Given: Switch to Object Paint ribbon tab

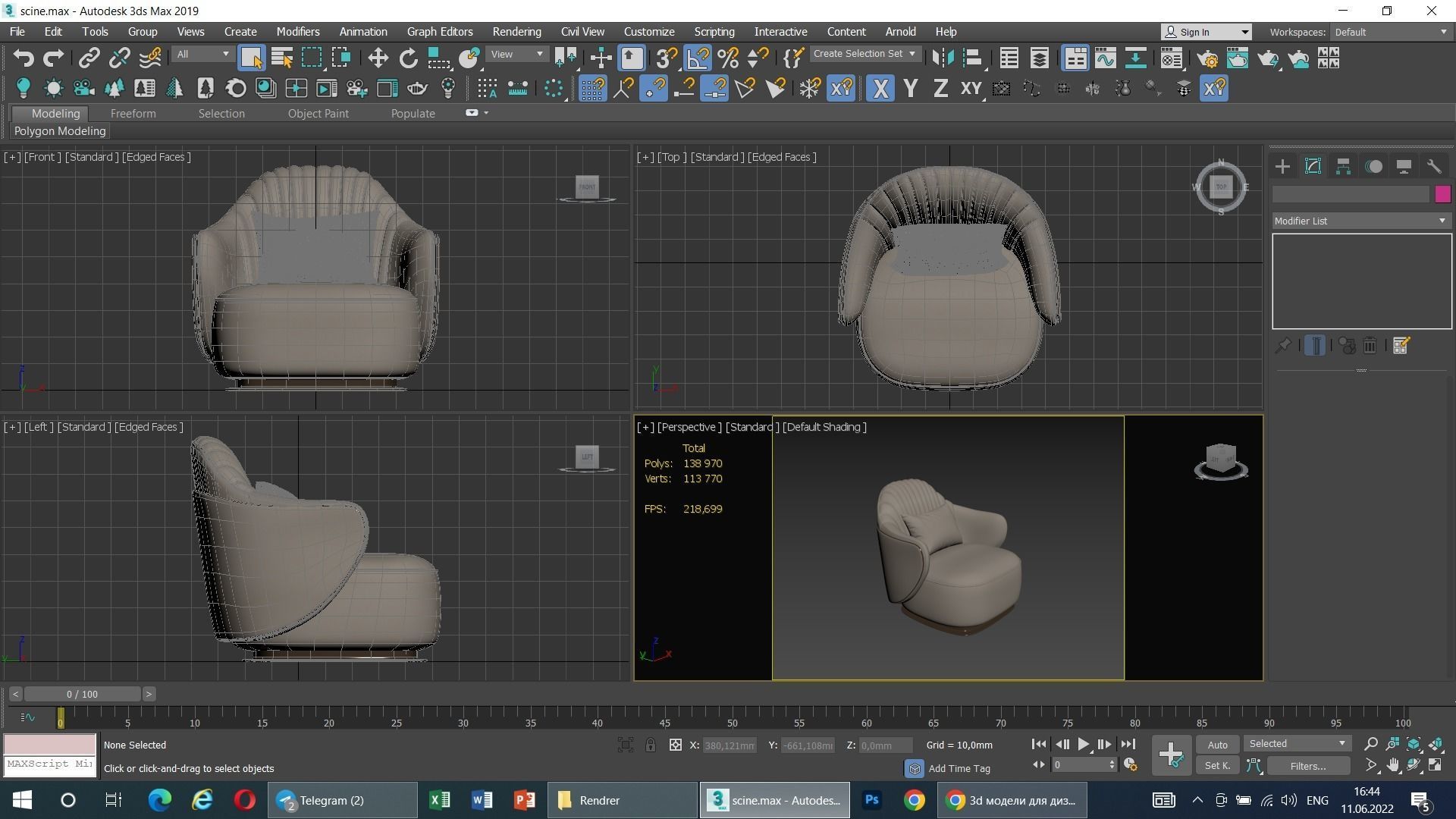Looking at the screenshot, I should (x=318, y=114).
